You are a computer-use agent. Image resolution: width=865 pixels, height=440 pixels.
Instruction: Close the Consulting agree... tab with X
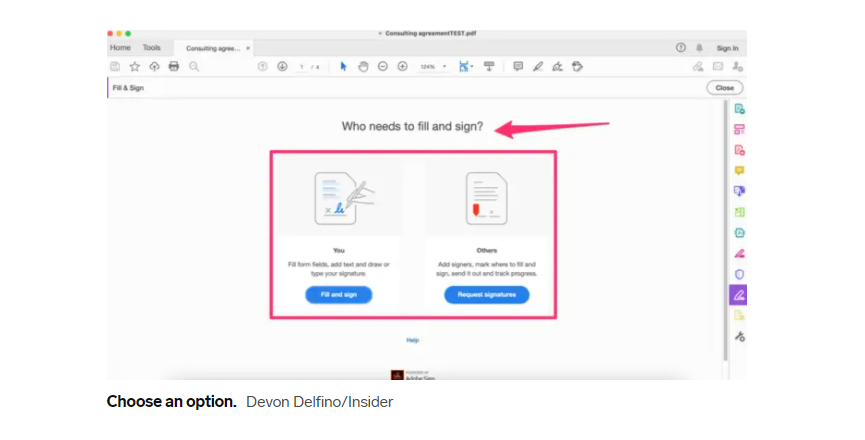248,49
